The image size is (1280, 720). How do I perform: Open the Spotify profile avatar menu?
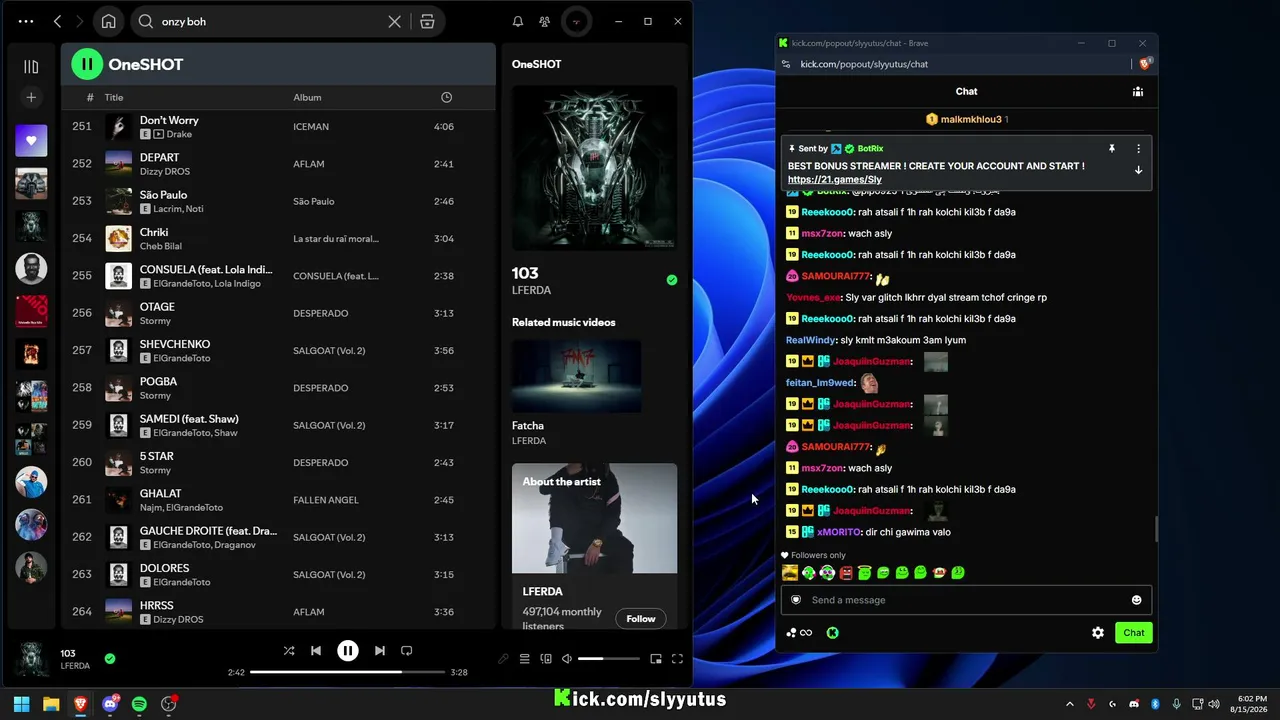tap(575, 21)
